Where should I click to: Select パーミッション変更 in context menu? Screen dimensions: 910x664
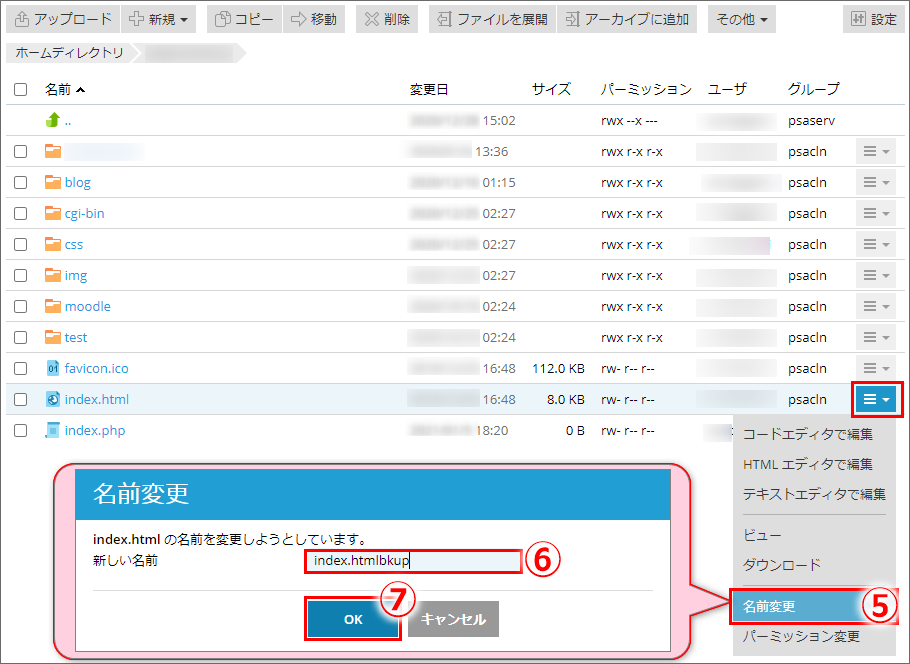(801, 637)
